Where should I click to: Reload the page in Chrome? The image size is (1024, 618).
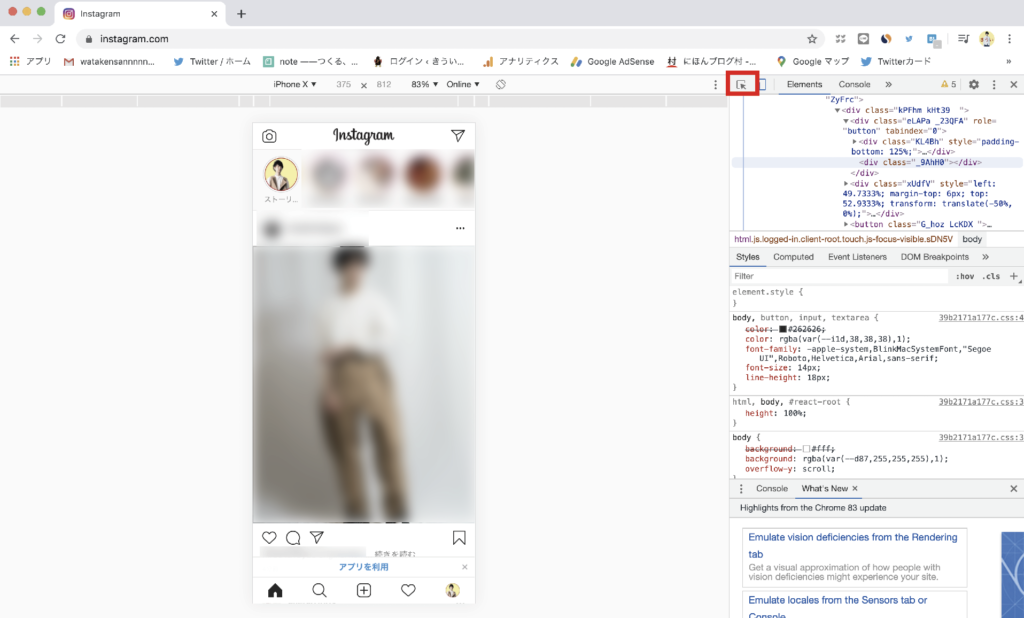coord(60,39)
